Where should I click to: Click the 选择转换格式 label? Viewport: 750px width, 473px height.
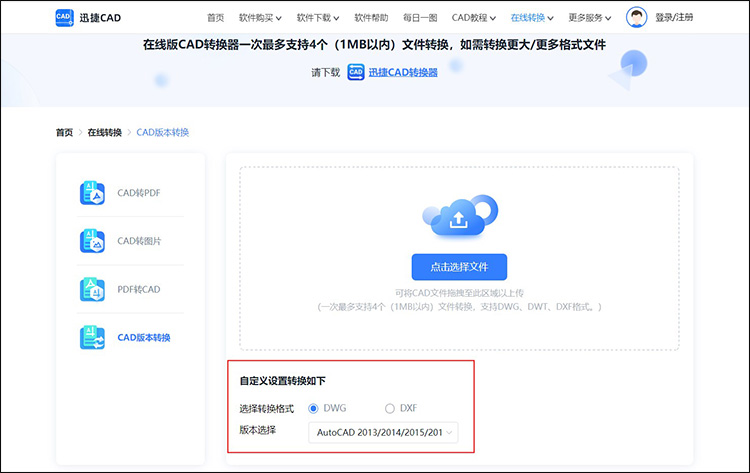[266, 409]
